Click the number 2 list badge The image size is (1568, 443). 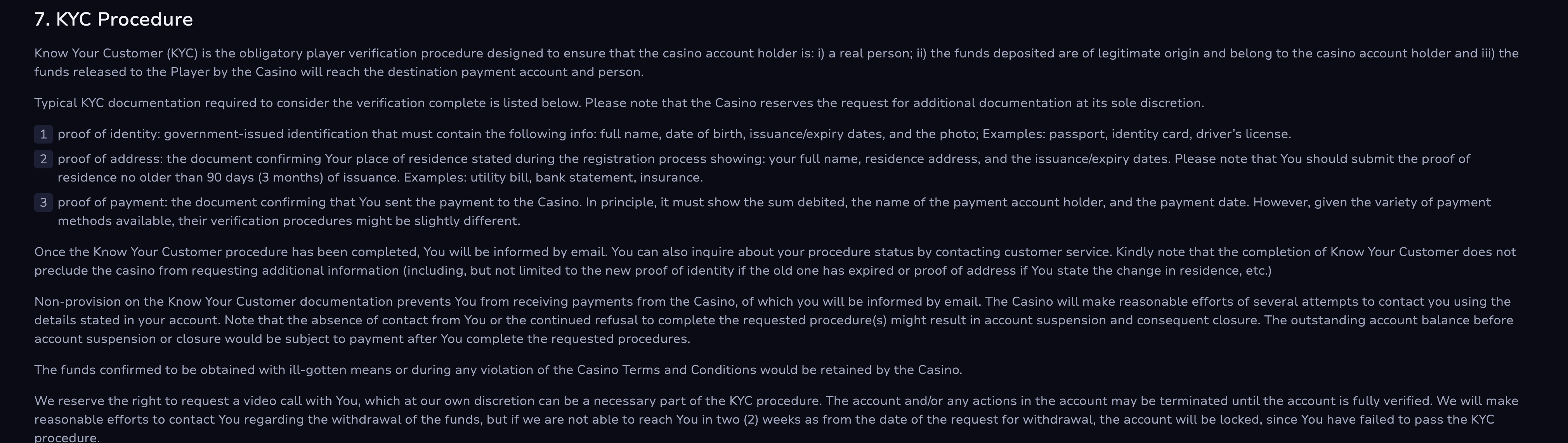[43, 159]
